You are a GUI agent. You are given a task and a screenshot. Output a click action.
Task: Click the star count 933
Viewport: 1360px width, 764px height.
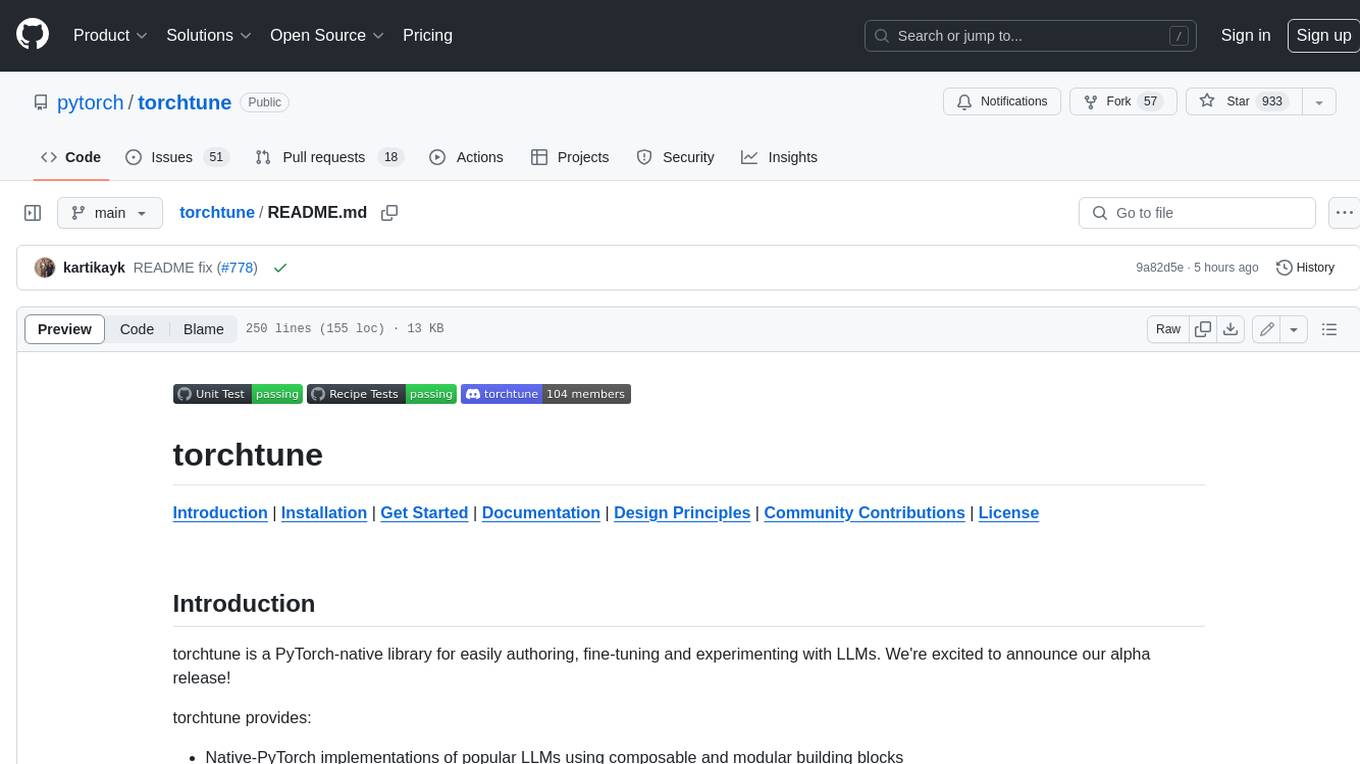[1272, 101]
